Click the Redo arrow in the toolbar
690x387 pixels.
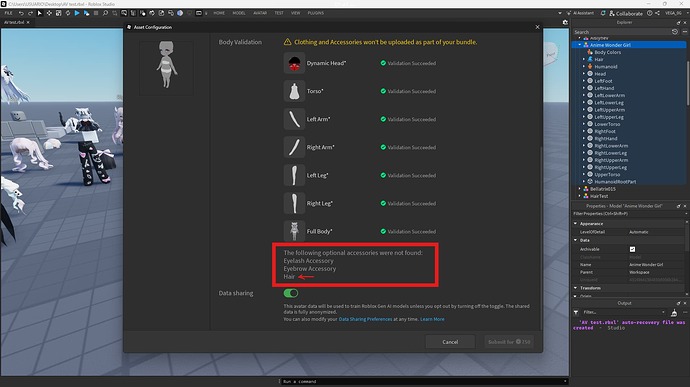(30, 13)
